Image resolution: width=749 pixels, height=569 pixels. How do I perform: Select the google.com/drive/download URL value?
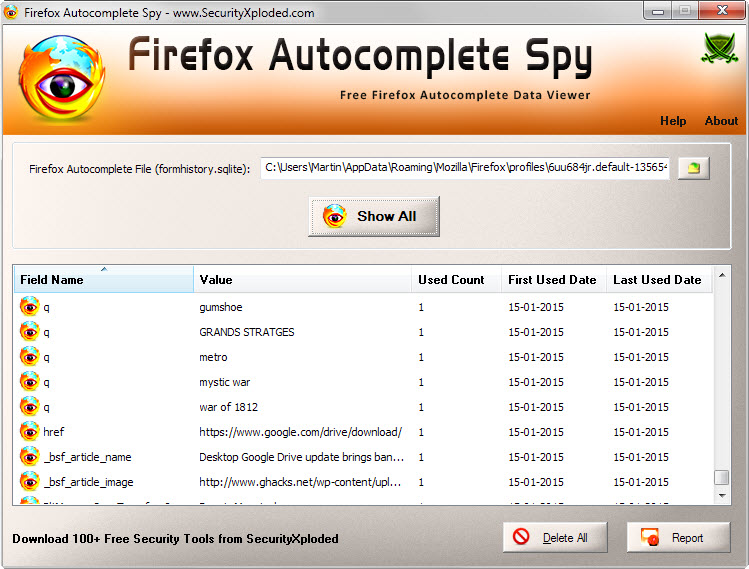click(x=300, y=432)
